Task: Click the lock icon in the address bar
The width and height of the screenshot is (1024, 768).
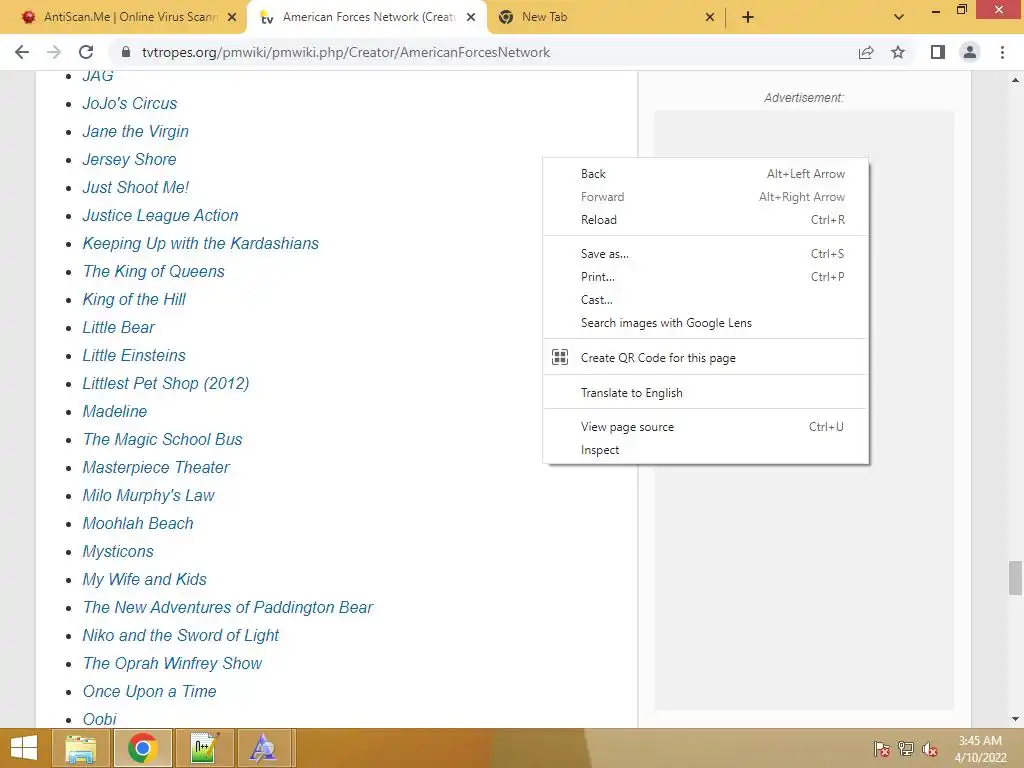Action: (126, 52)
